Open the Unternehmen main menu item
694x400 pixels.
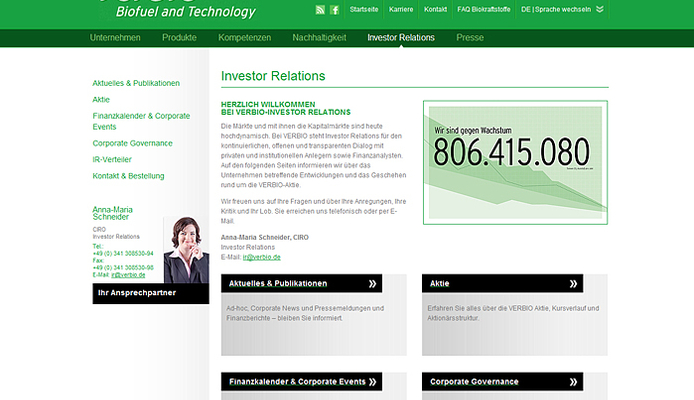point(115,38)
